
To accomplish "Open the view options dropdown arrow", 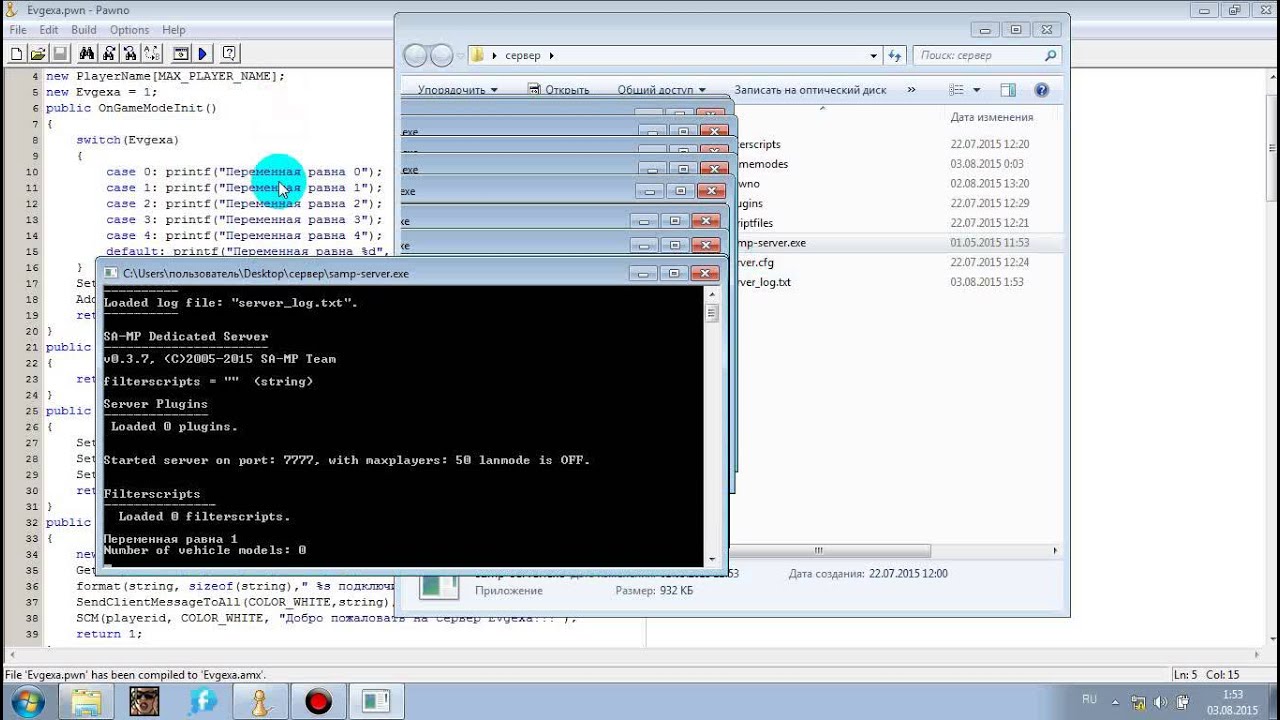I will pos(977,90).
